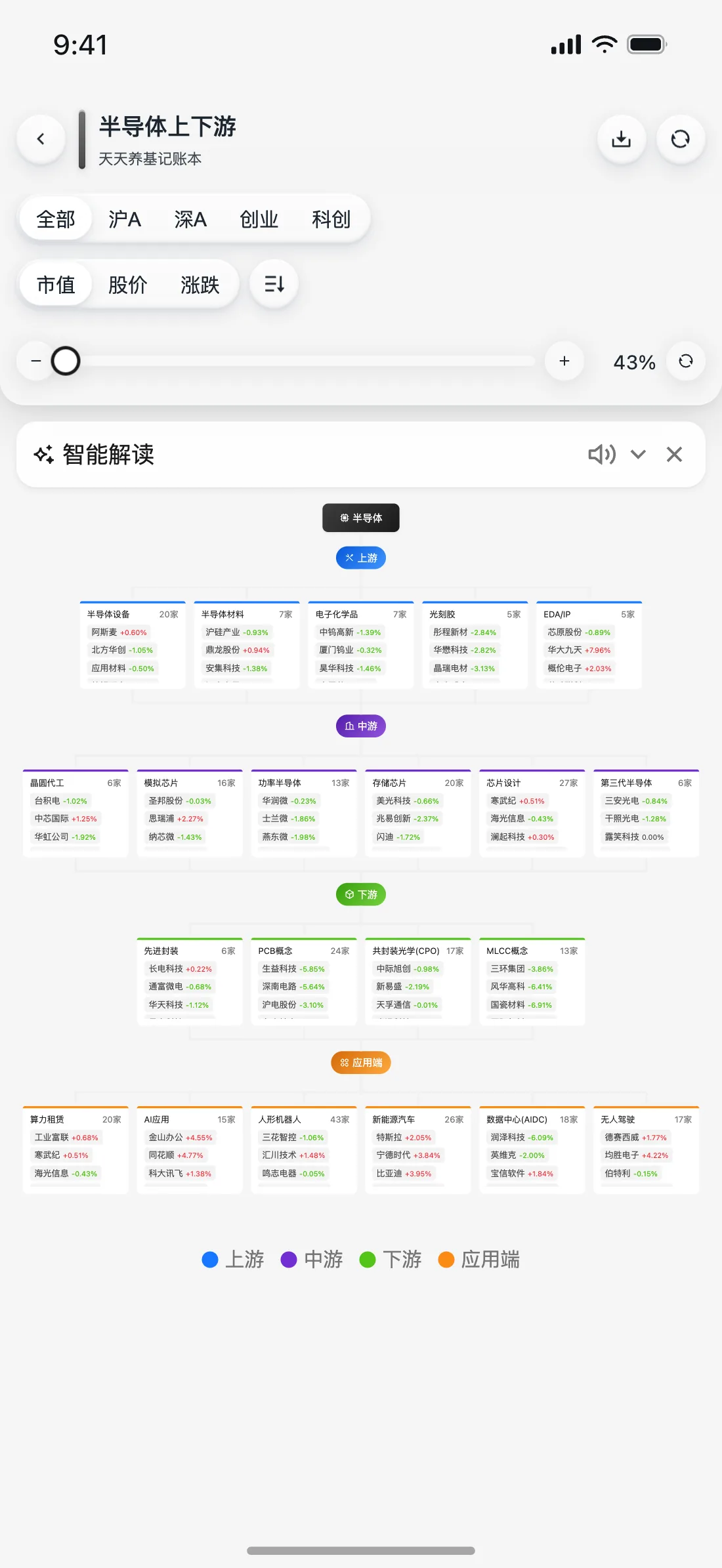Toggle the purple 中游 legend item
This screenshot has height=1568, width=722.
coord(312,1260)
